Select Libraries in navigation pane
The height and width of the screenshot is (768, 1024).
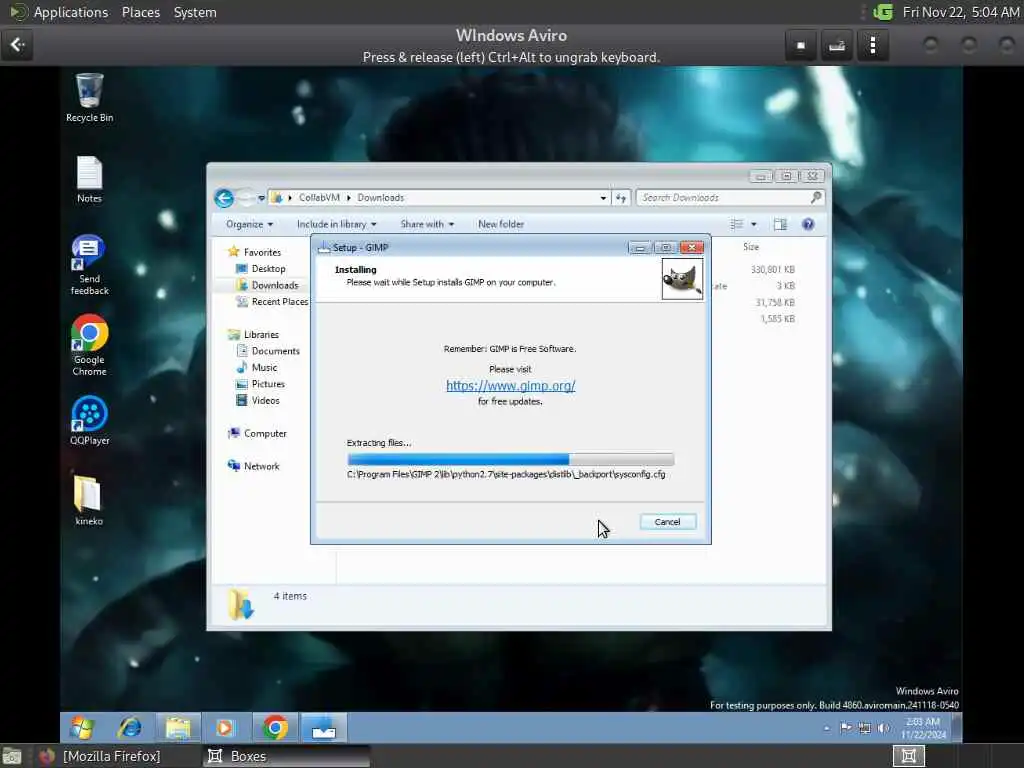(253, 334)
